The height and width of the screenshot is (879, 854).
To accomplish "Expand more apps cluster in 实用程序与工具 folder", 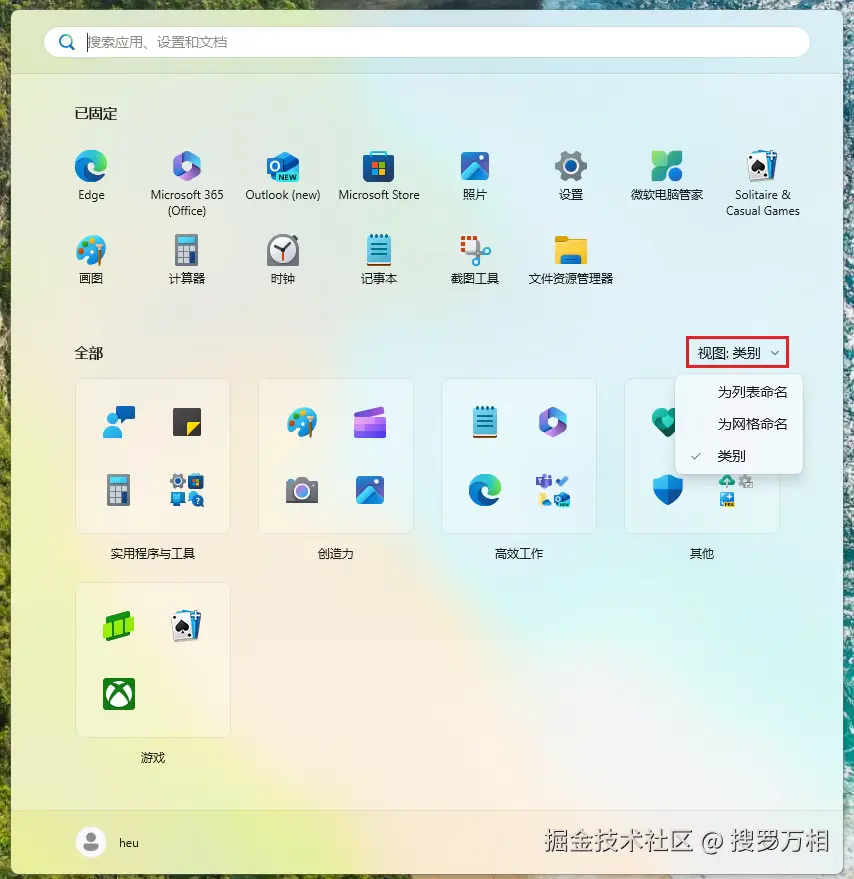I will tap(187, 490).
